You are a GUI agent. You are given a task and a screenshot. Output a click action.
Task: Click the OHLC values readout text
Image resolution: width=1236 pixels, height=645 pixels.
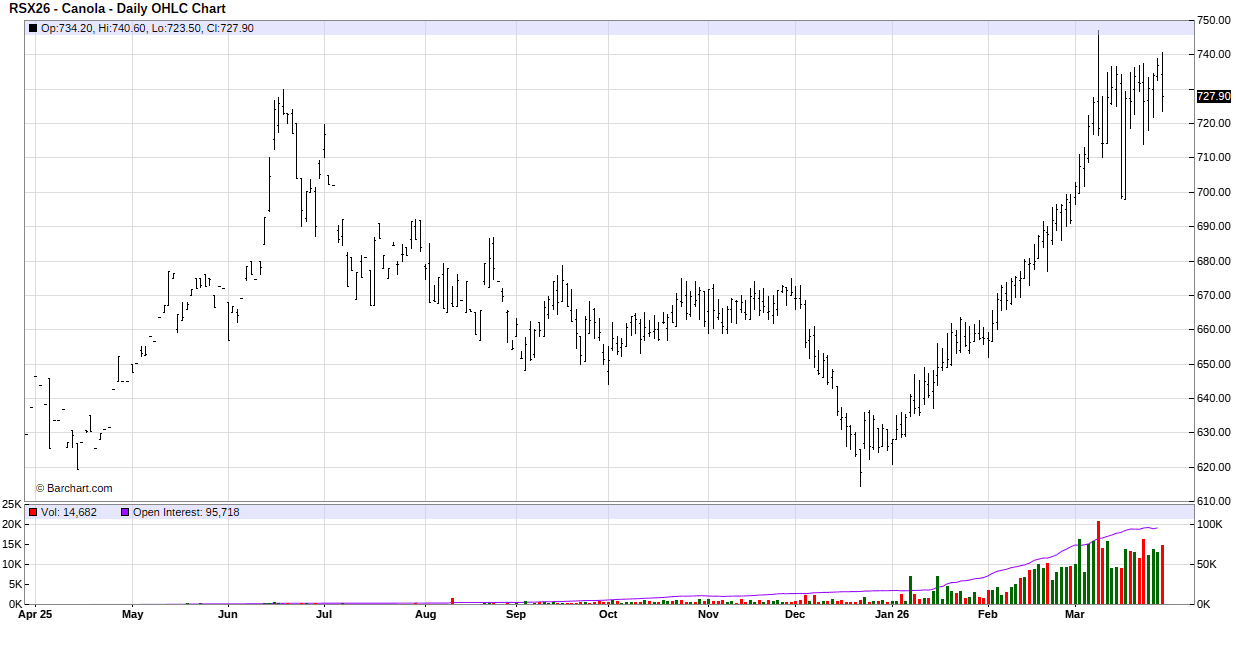pos(147,28)
